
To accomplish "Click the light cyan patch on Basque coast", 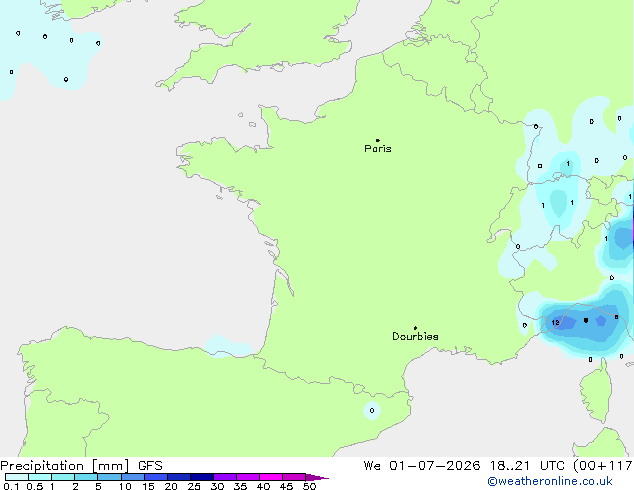I will [x=228, y=347].
